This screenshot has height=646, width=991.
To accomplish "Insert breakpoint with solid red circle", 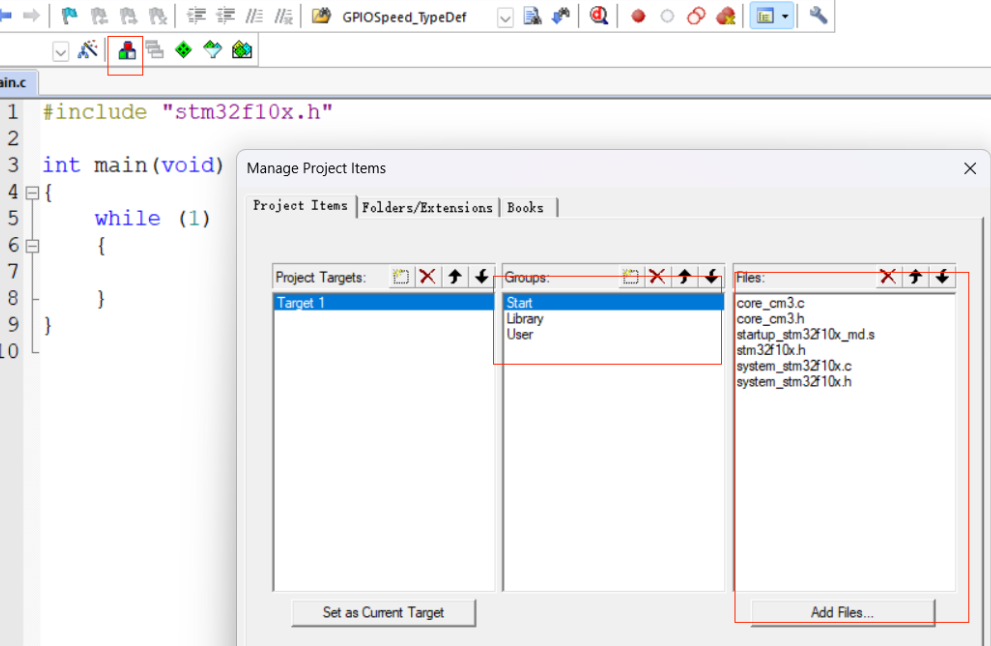I will point(638,16).
